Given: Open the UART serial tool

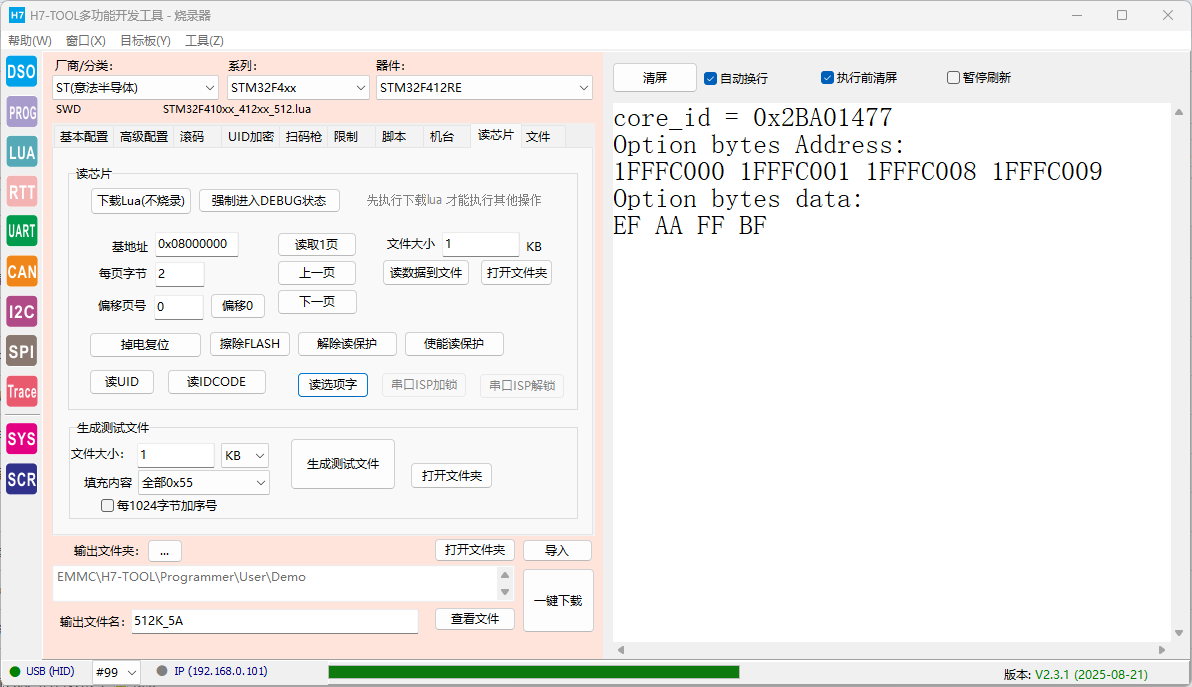Looking at the screenshot, I should 21,231.
